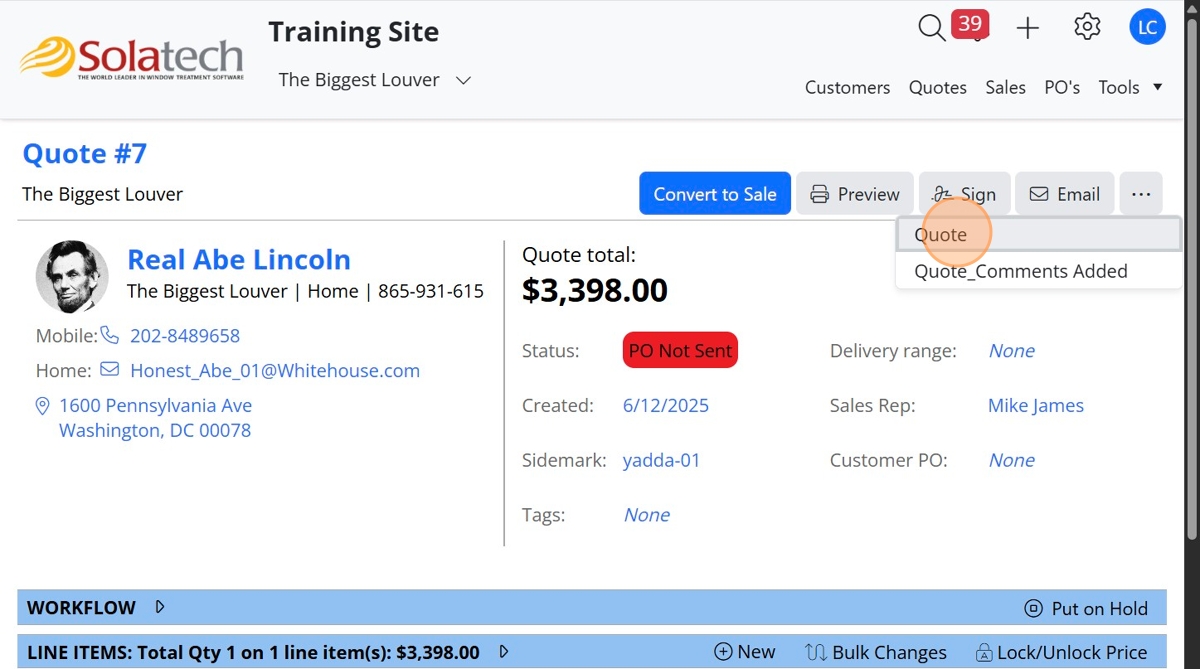Click the Quote #7 heading
1200x669 pixels.
tap(85, 153)
